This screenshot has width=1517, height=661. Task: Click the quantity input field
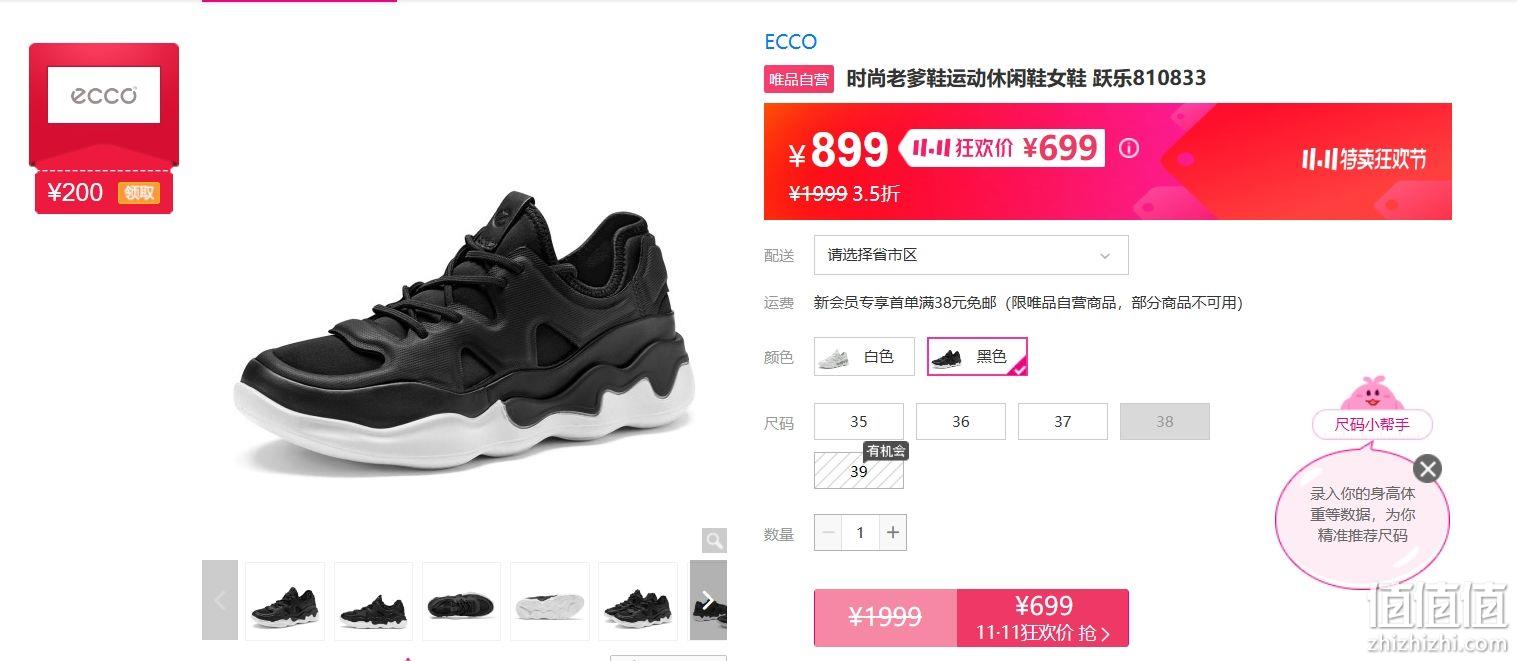coord(860,533)
